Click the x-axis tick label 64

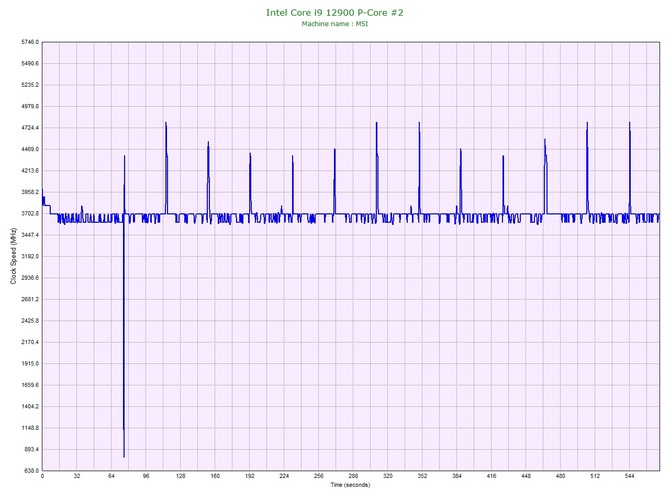[x=111, y=476]
